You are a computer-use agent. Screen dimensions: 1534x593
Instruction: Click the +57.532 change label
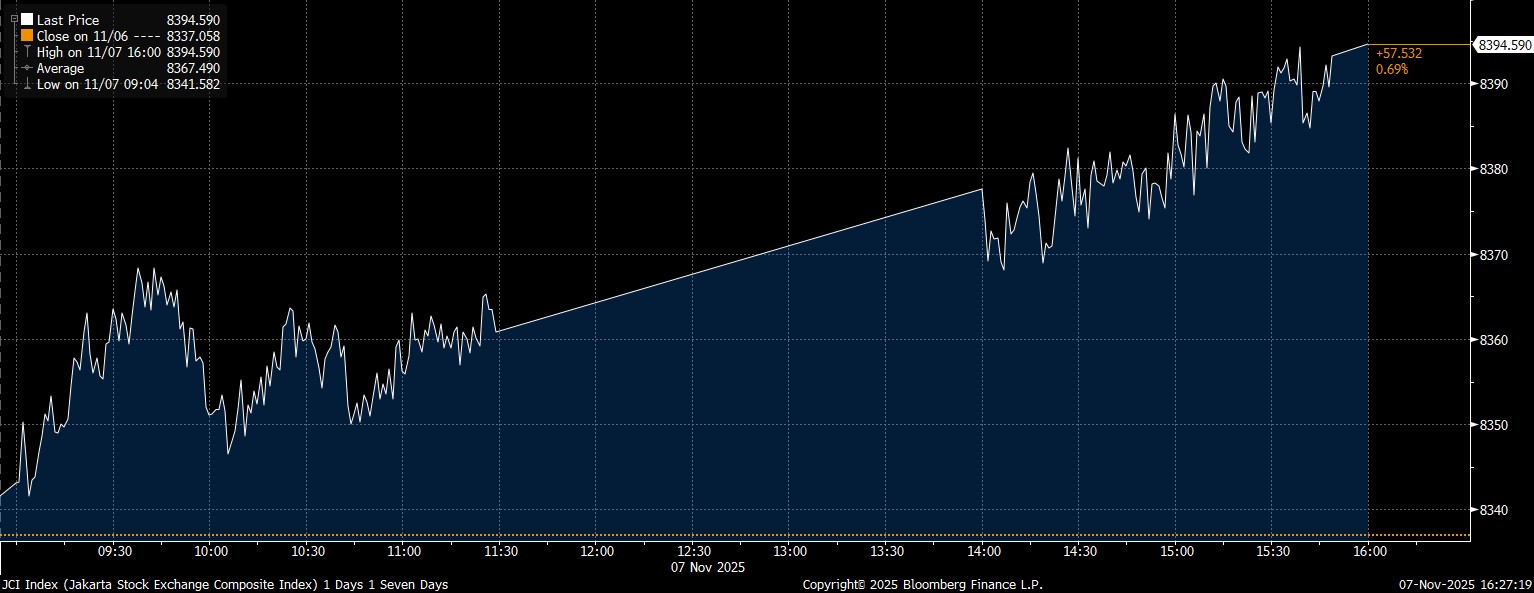click(x=1398, y=53)
